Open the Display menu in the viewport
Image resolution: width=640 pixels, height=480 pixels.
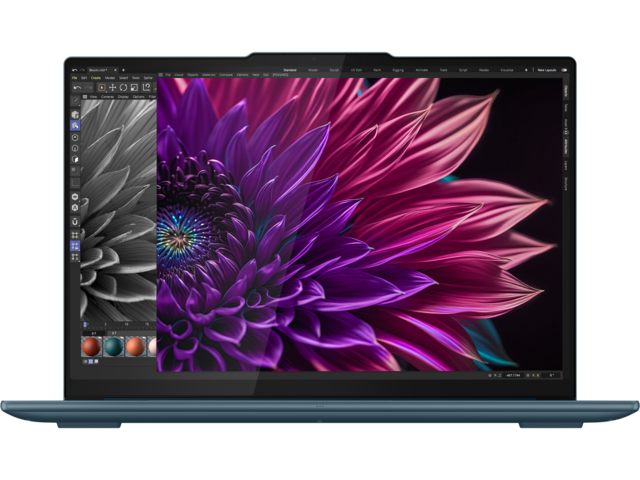121,99
